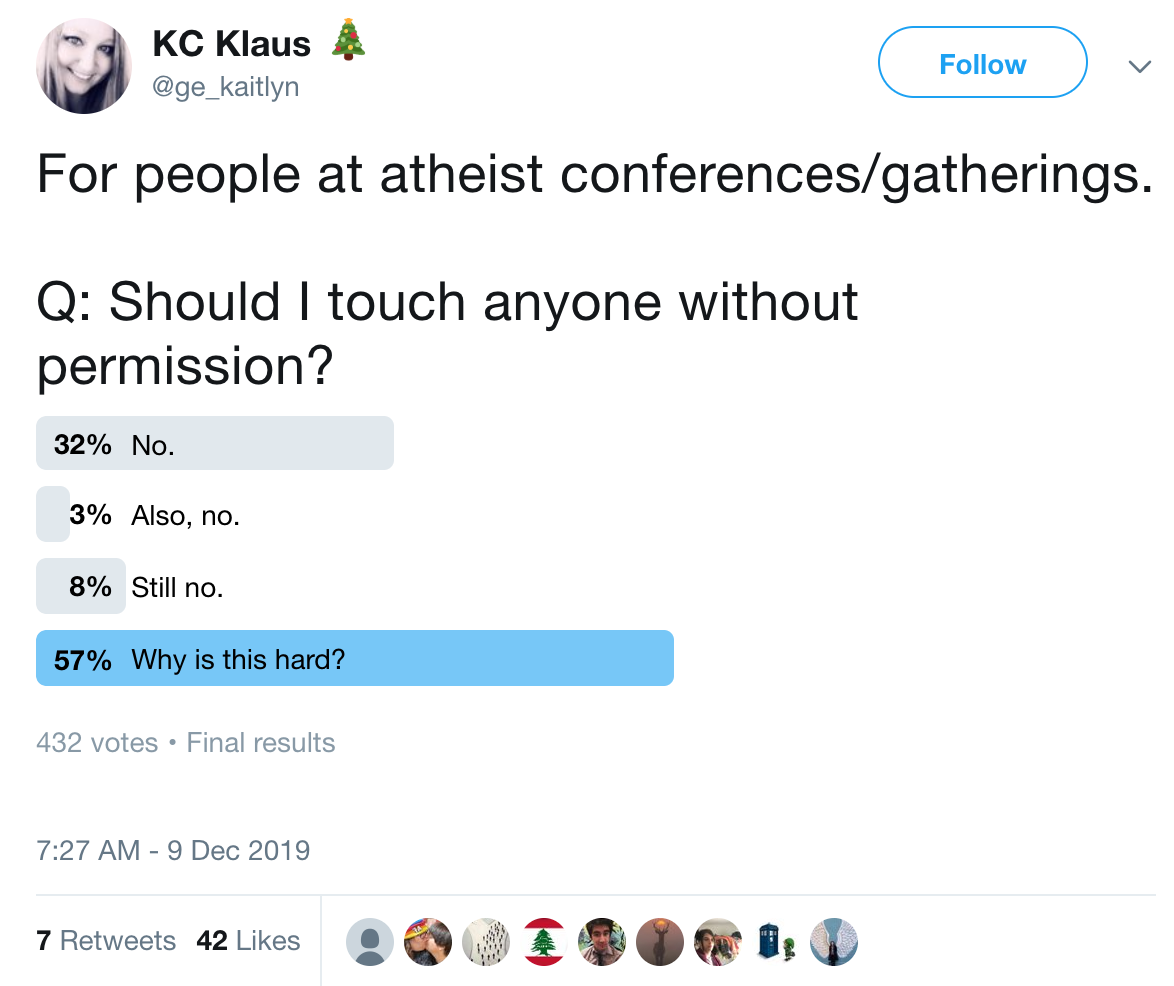View the 42 Likes list

[x=249, y=941]
